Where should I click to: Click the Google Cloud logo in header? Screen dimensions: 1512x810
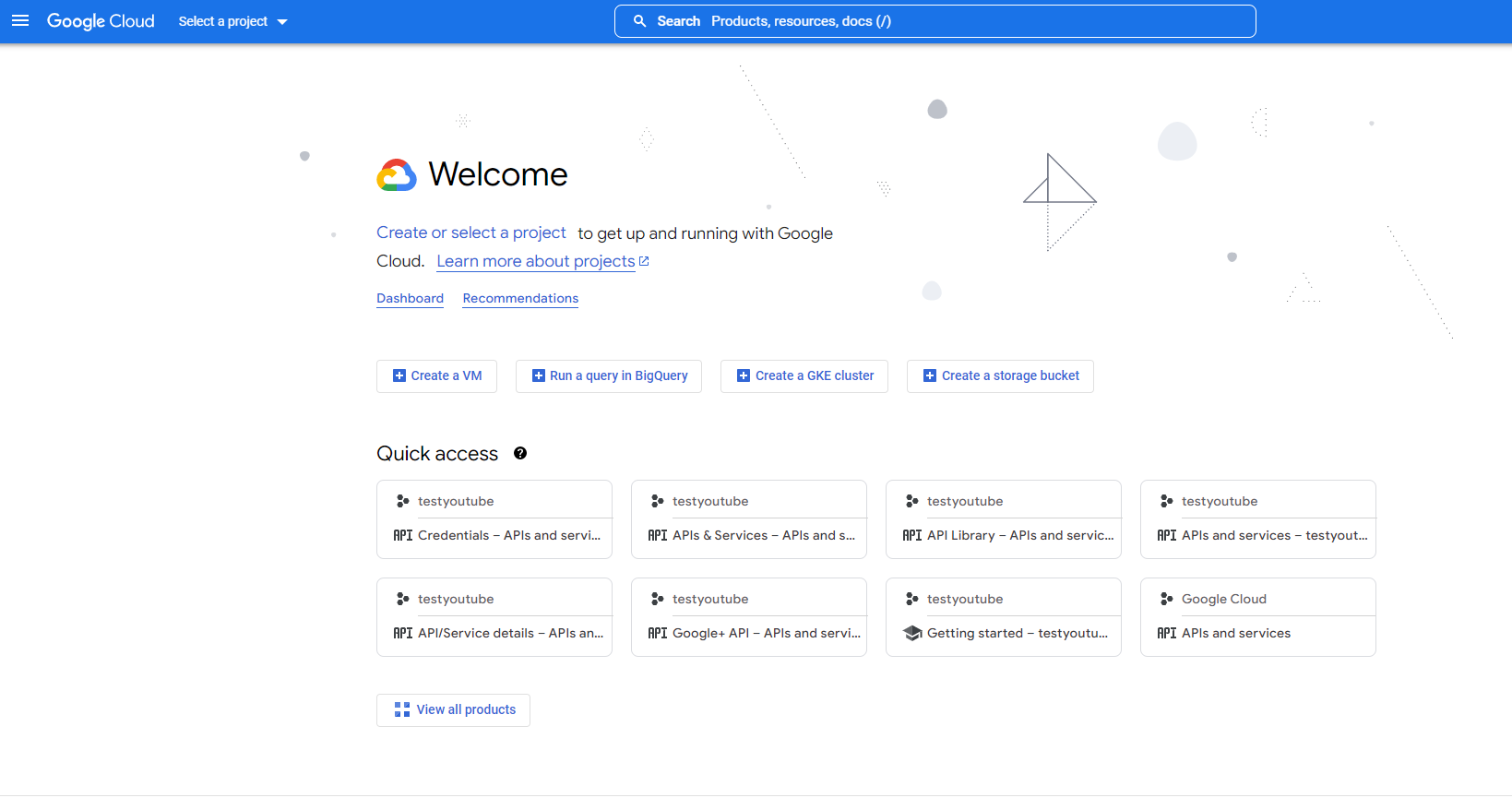101,21
